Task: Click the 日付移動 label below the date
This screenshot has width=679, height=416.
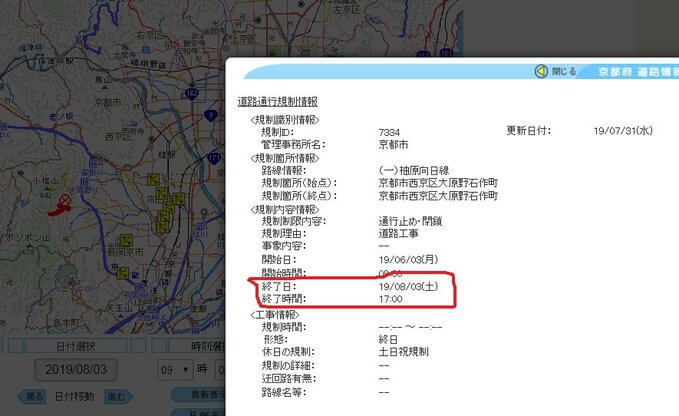Action: [x=74, y=397]
